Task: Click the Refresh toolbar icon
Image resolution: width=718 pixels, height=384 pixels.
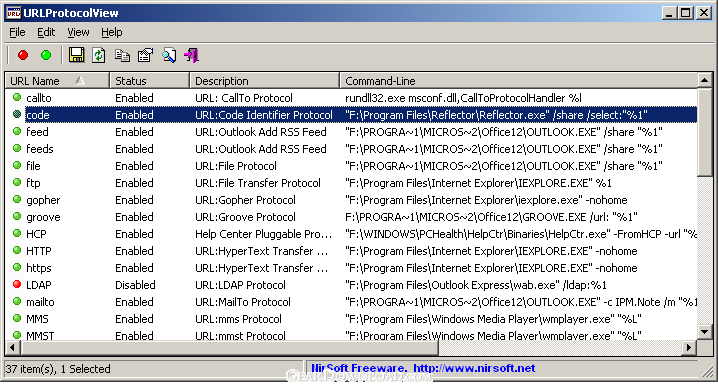Action: tap(99, 55)
